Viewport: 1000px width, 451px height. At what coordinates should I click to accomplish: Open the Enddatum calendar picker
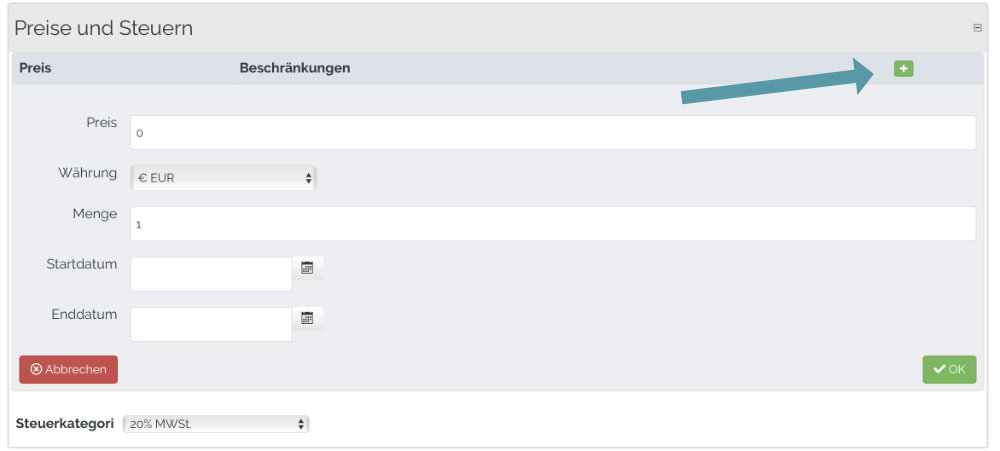pos(307,318)
